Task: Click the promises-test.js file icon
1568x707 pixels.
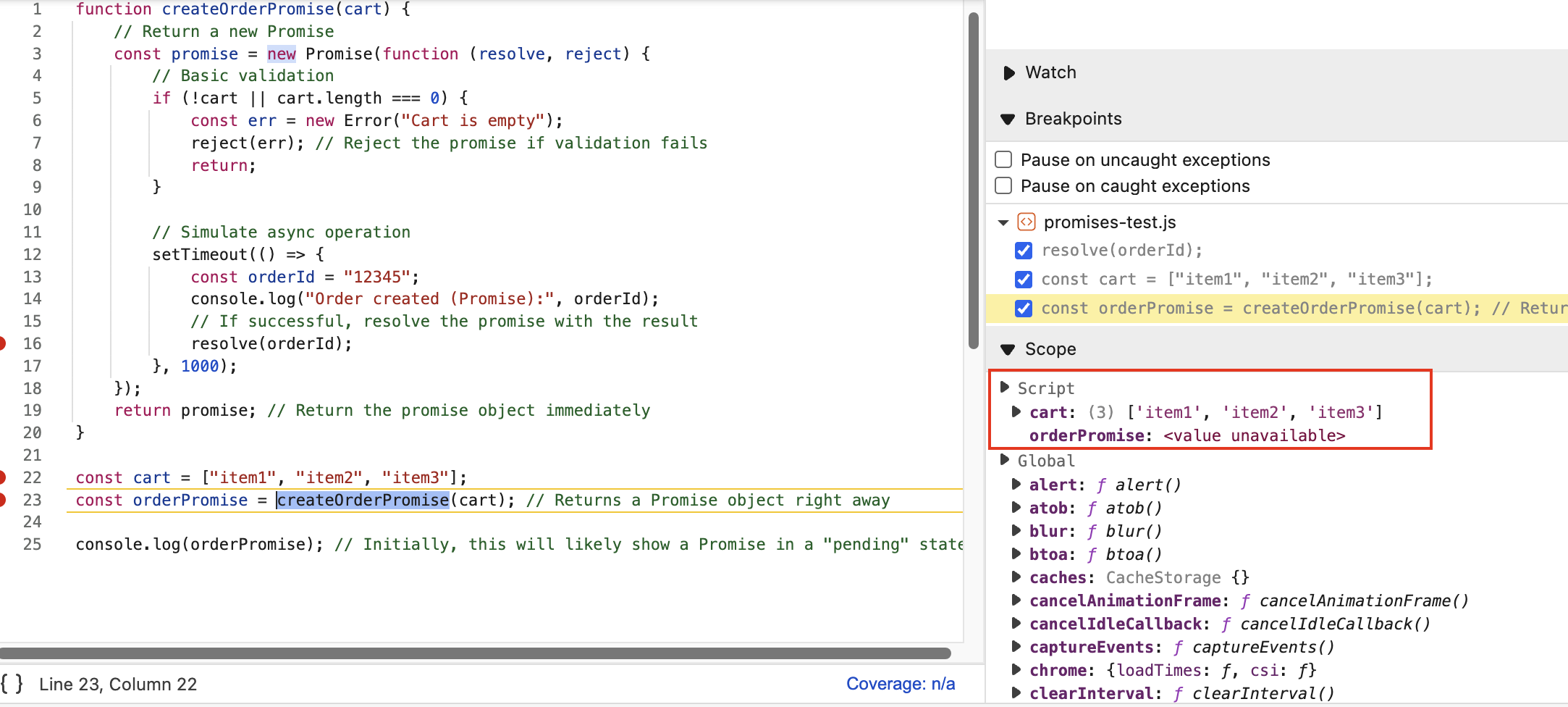Action: [1027, 222]
